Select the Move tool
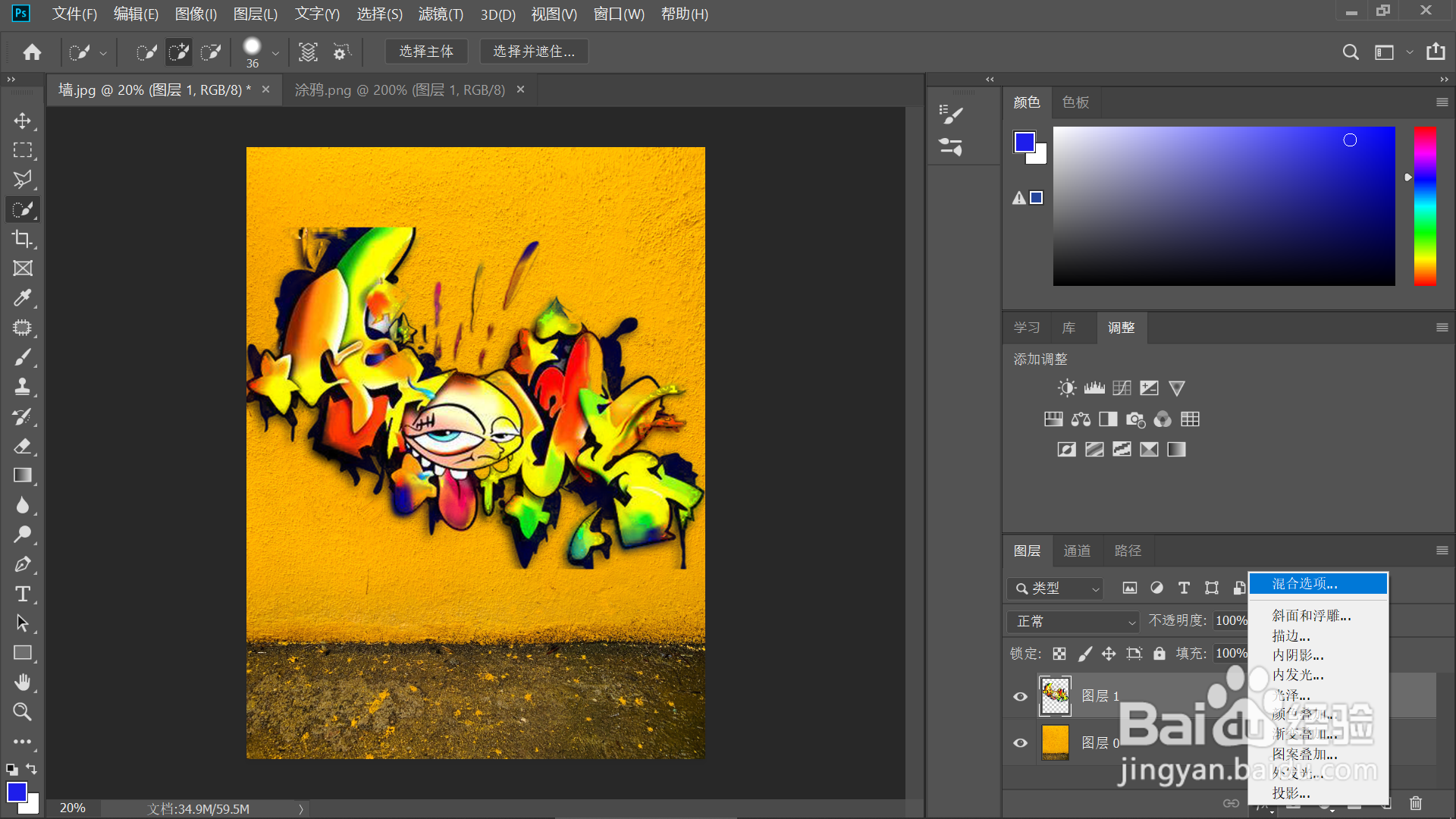 click(x=22, y=121)
